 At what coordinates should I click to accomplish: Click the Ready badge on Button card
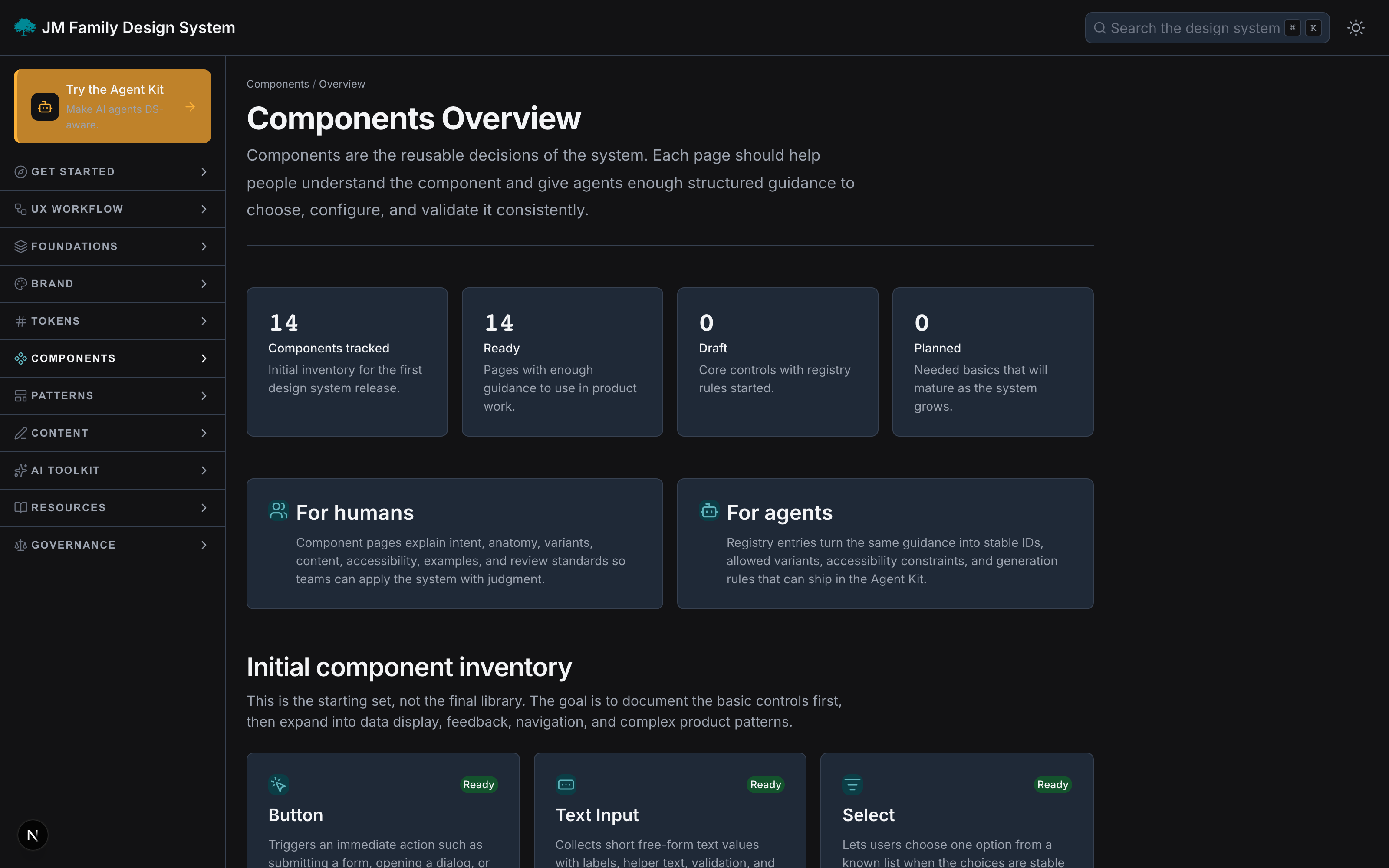[x=479, y=784]
